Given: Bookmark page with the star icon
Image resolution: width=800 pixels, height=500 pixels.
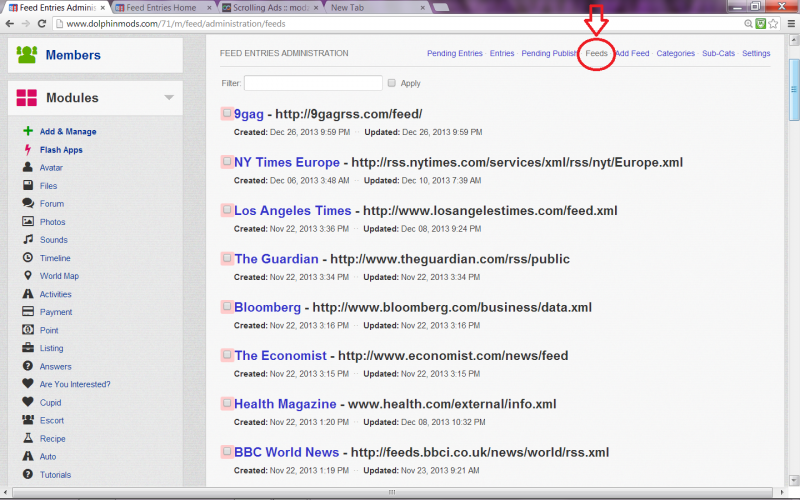Looking at the screenshot, I should 773,23.
